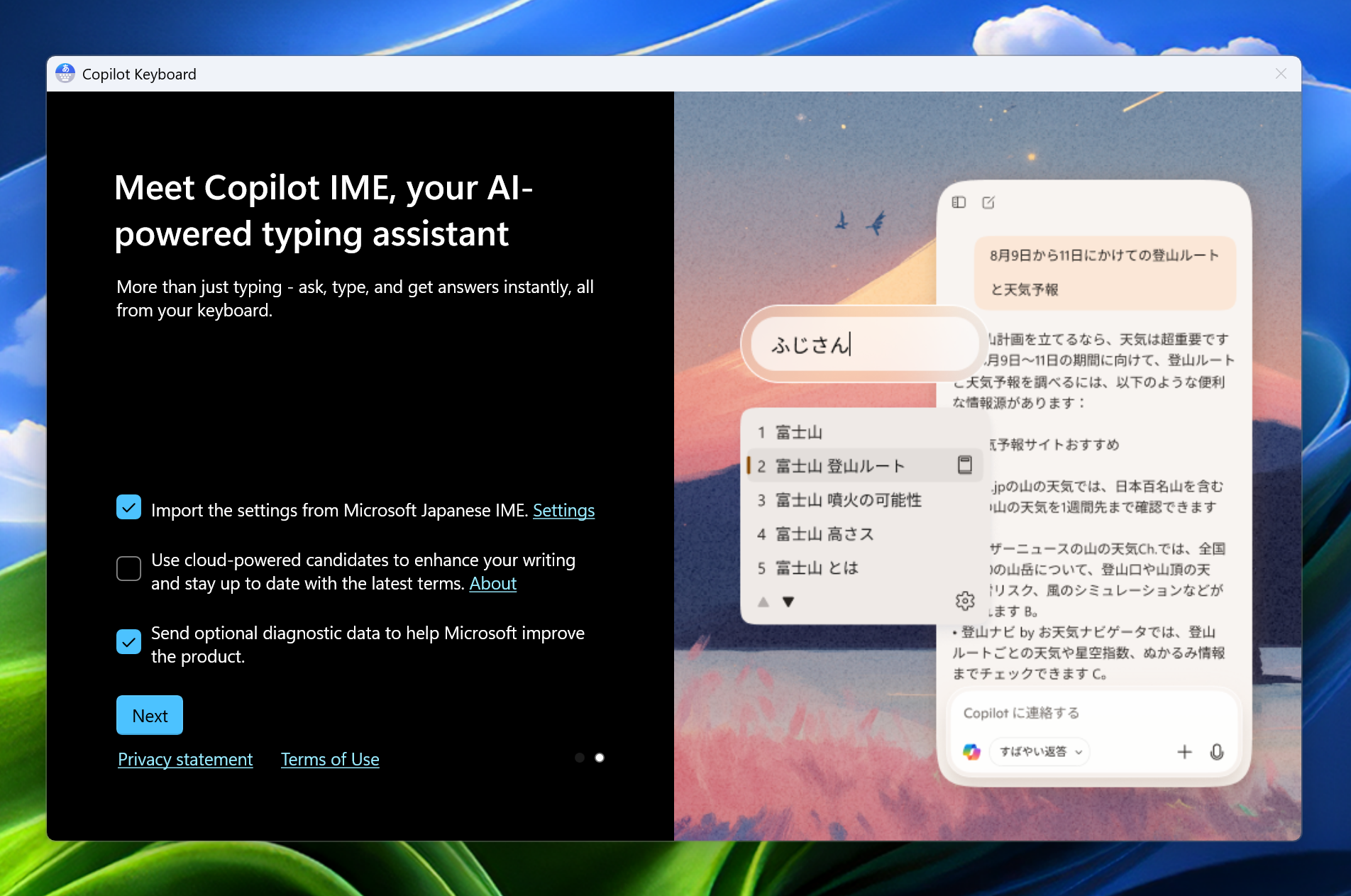Select the 富士山 とは candidate
The image size is (1351, 896).
coord(816,568)
